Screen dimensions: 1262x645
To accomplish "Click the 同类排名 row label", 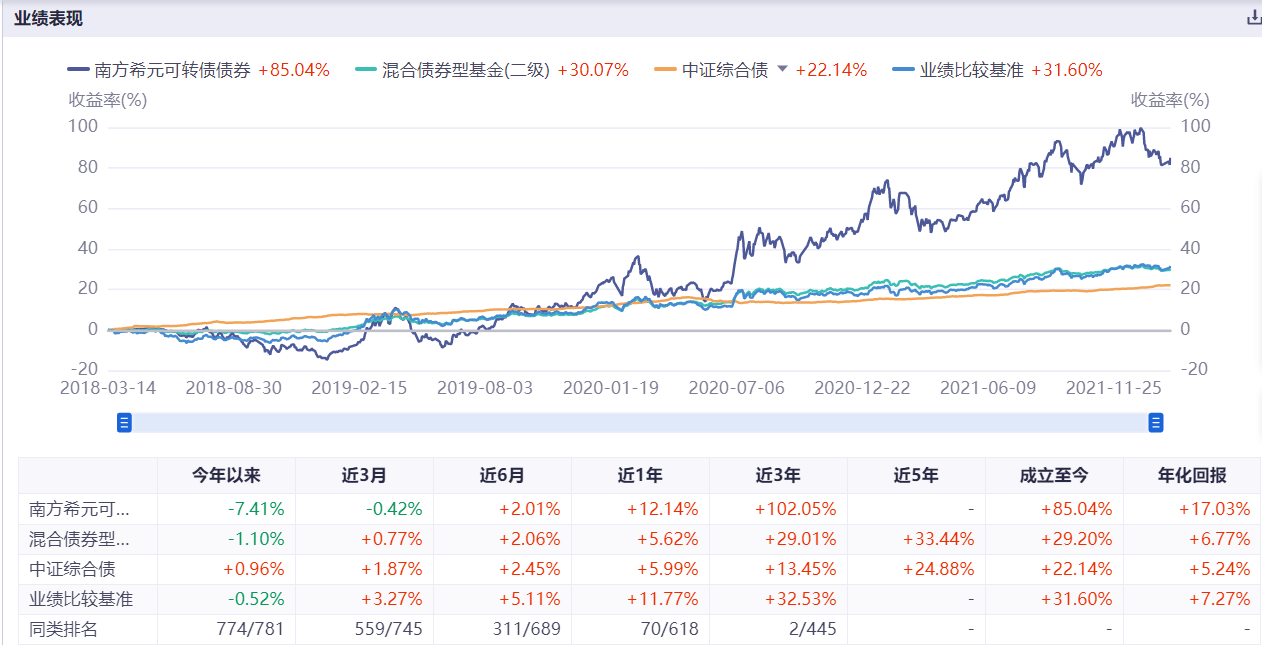I will tap(62, 630).
